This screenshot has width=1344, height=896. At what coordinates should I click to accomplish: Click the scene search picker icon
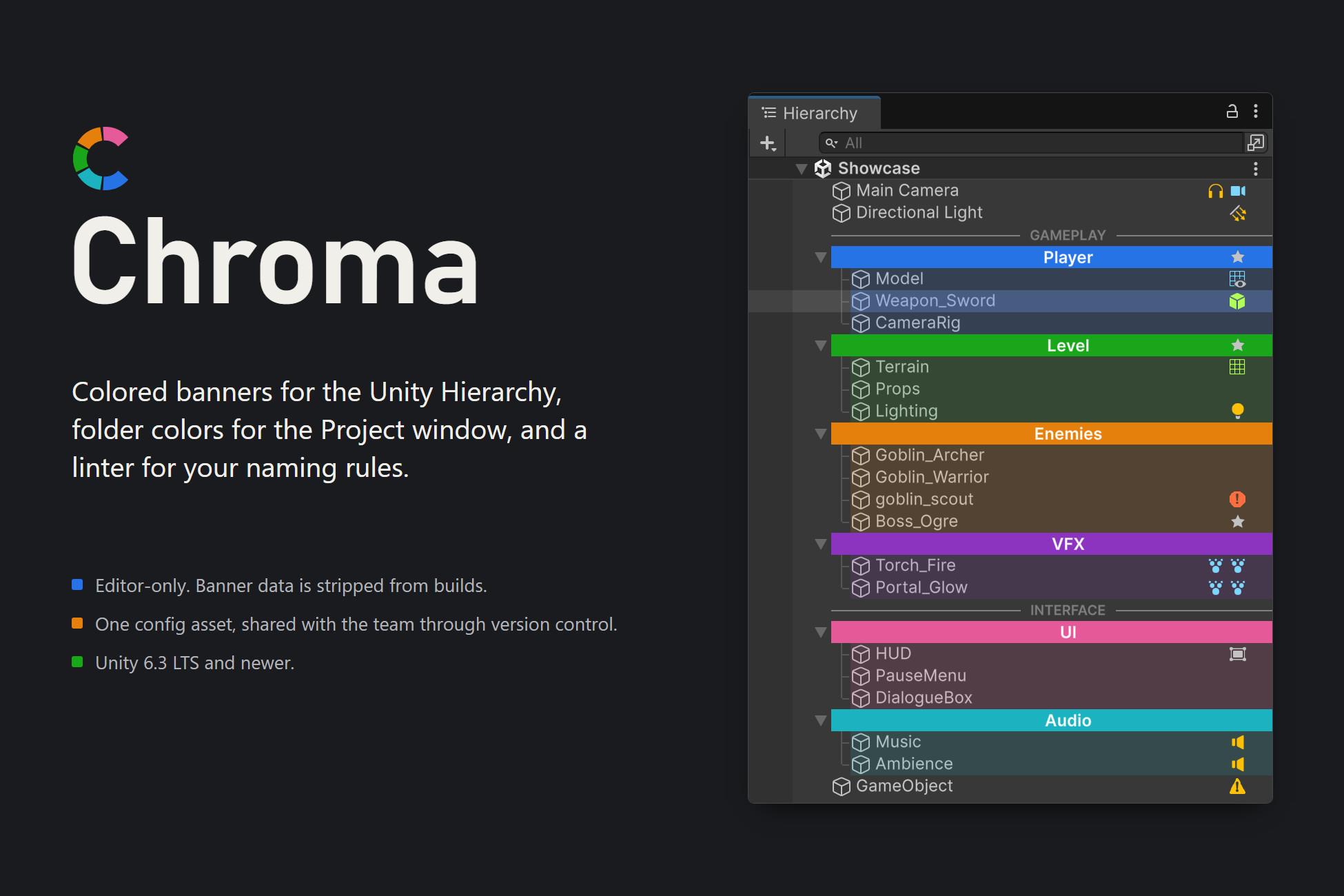click(1256, 143)
